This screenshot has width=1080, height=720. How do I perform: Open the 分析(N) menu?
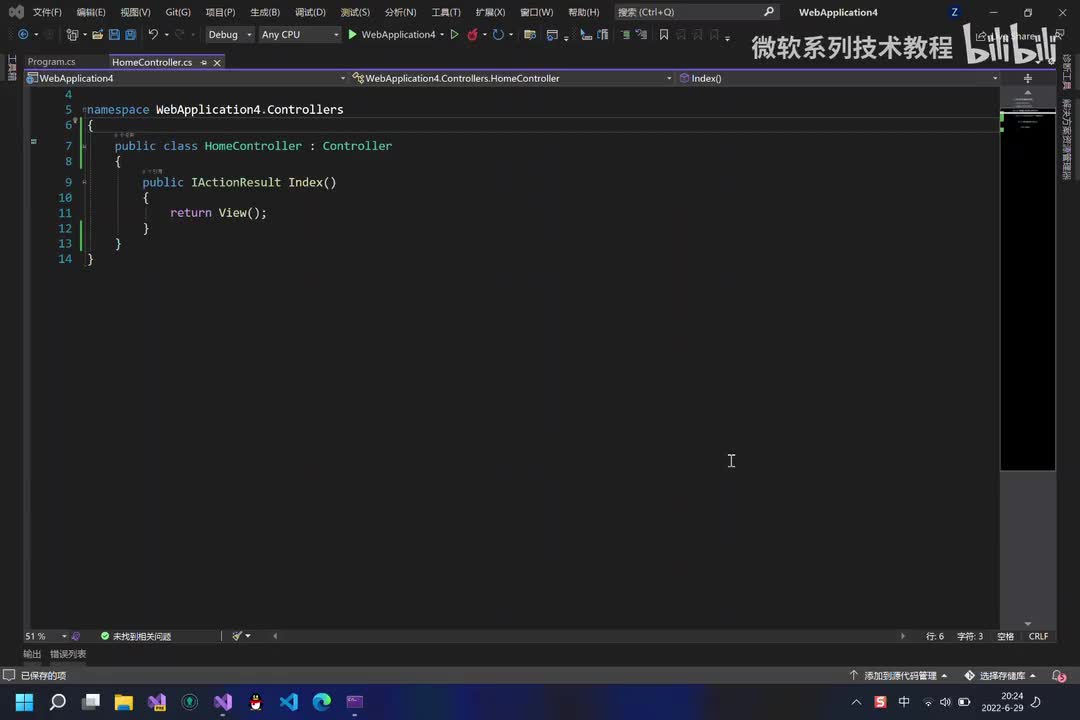tap(400, 12)
